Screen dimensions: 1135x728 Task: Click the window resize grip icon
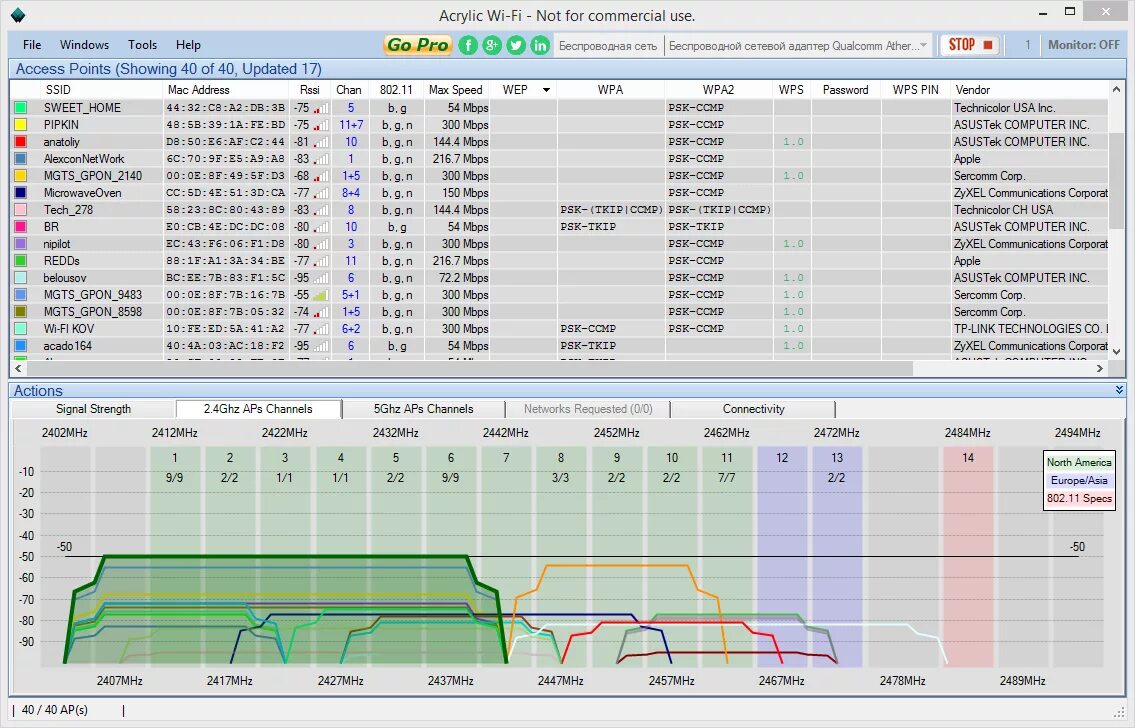pos(1120,712)
